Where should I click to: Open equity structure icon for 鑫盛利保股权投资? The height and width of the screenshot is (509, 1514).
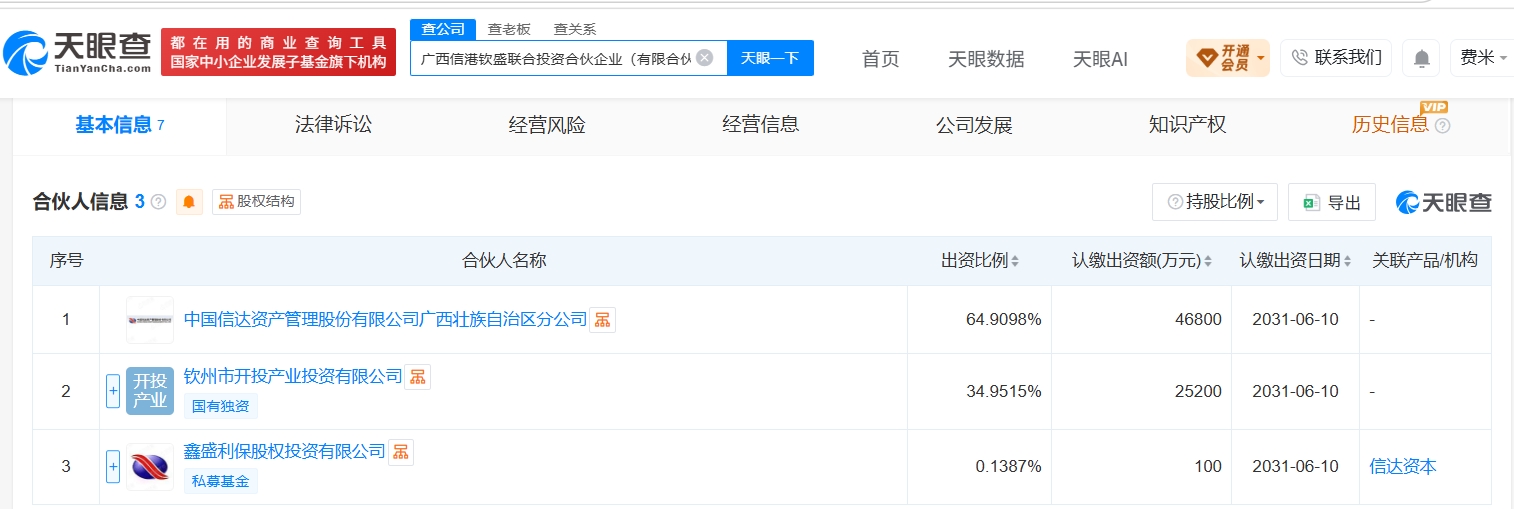[400, 452]
